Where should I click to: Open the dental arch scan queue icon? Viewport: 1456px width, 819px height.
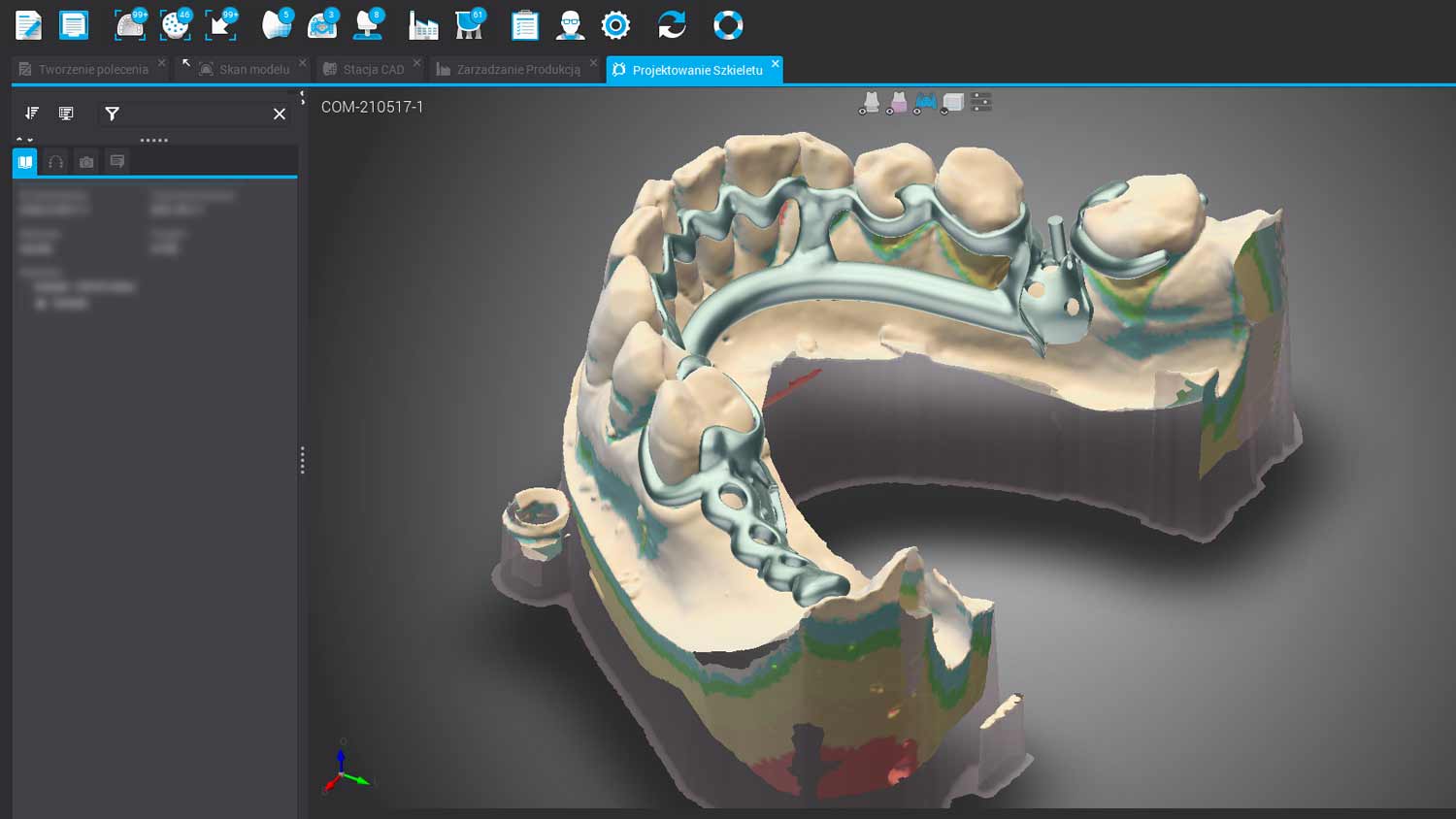coord(129,25)
